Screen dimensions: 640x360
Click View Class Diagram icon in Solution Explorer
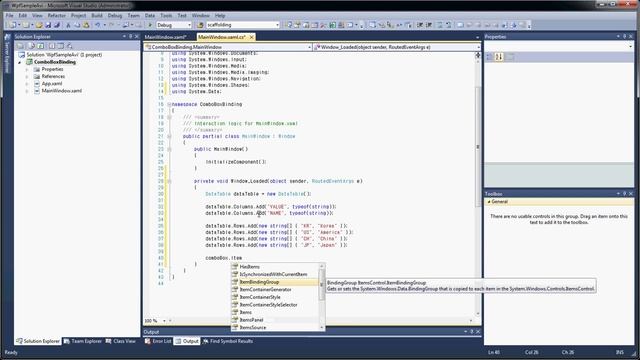pos(69,46)
